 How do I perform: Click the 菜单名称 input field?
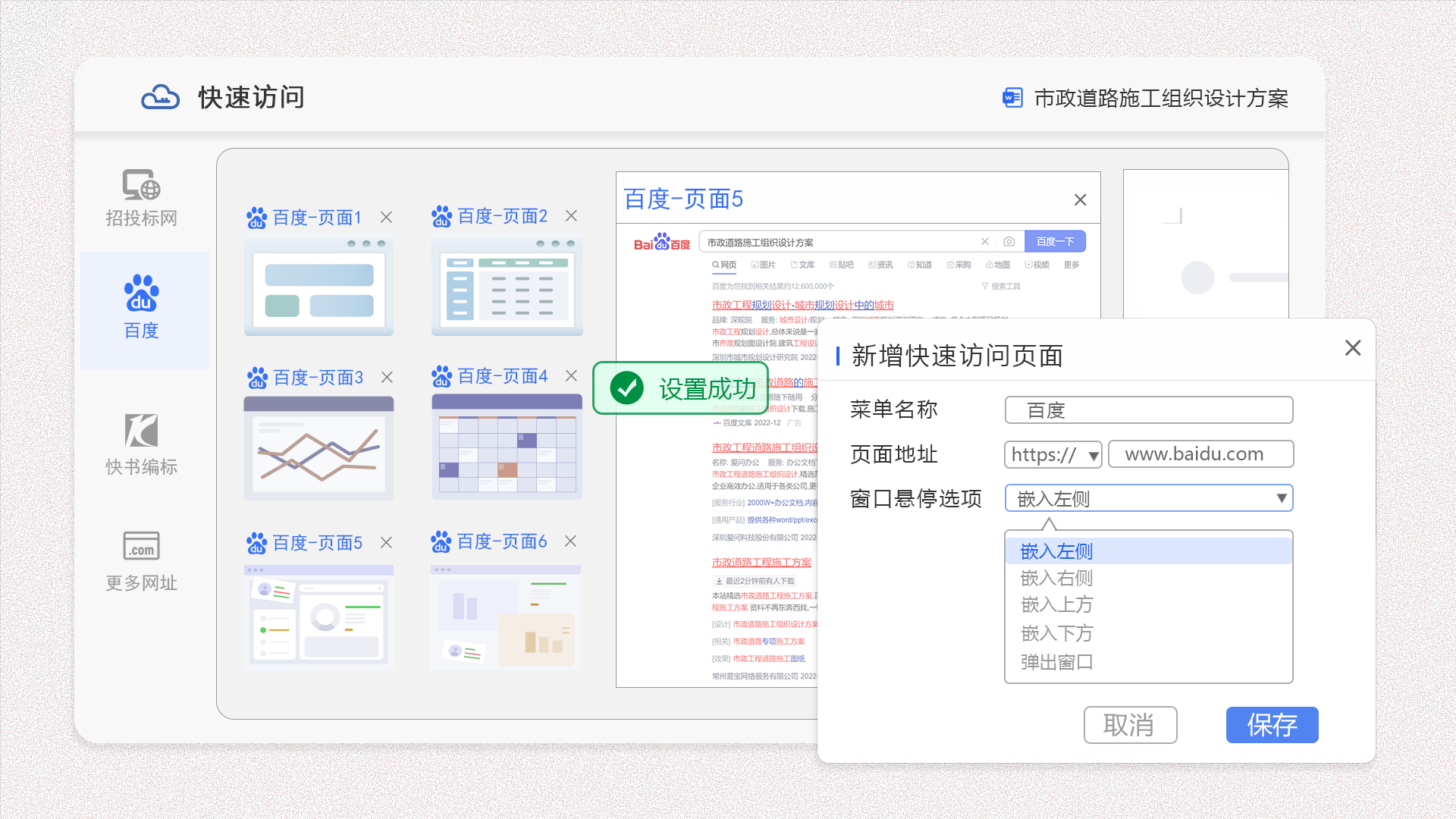click(x=1148, y=410)
